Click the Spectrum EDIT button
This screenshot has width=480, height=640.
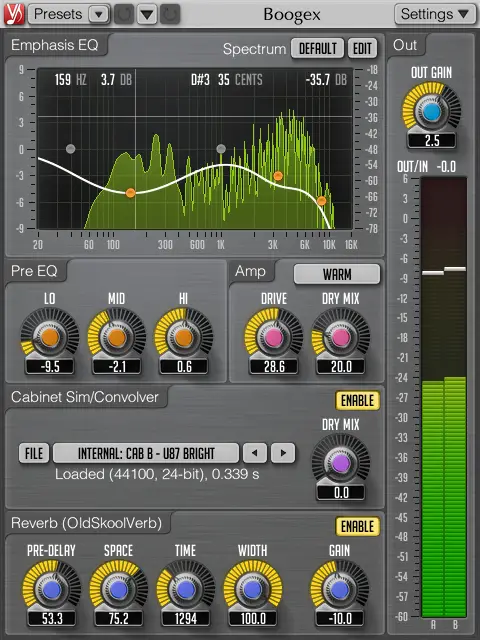(362, 49)
